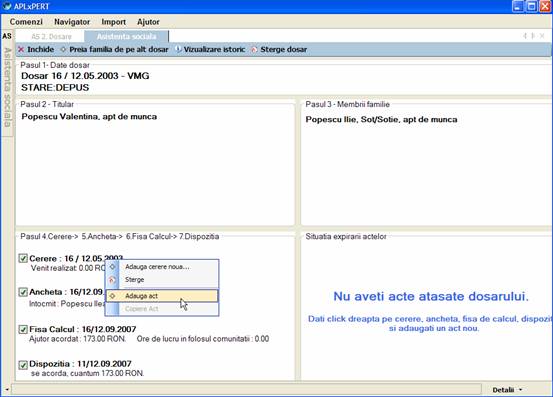Select family member Popescu Ilie, Sot/Sotie
This screenshot has width=553, height=397.
[381, 120]
